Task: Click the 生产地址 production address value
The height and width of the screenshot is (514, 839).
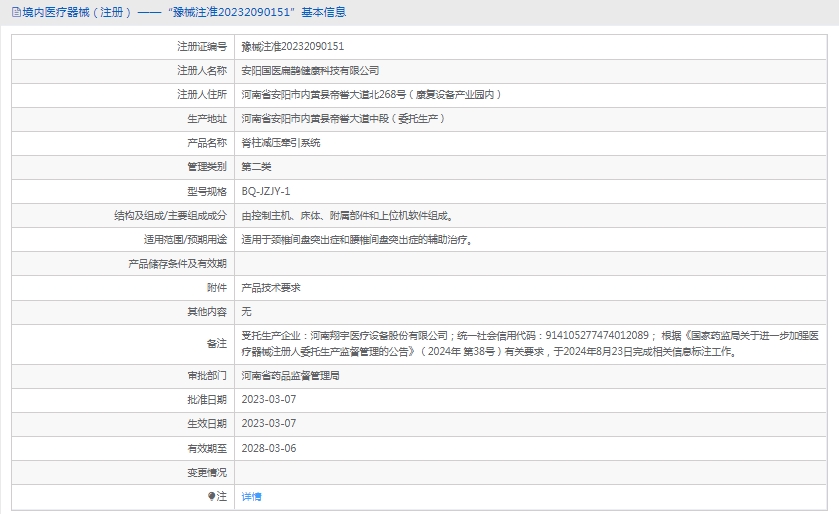Action: 343,118
